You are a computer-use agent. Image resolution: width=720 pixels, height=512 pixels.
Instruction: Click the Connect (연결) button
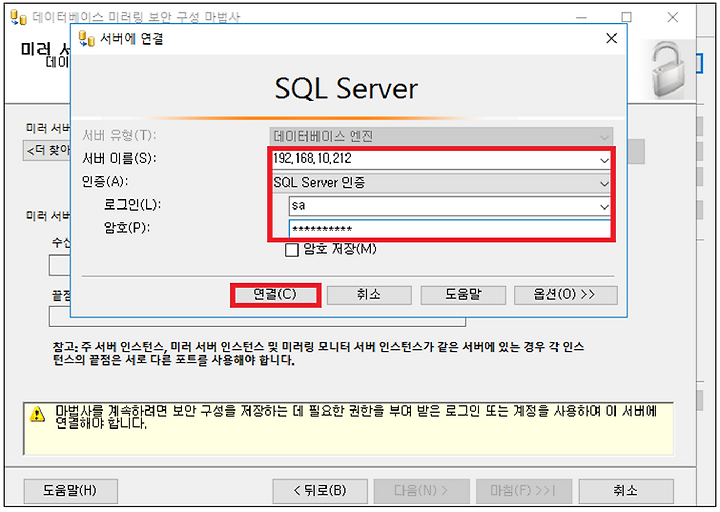coord(275,295)
